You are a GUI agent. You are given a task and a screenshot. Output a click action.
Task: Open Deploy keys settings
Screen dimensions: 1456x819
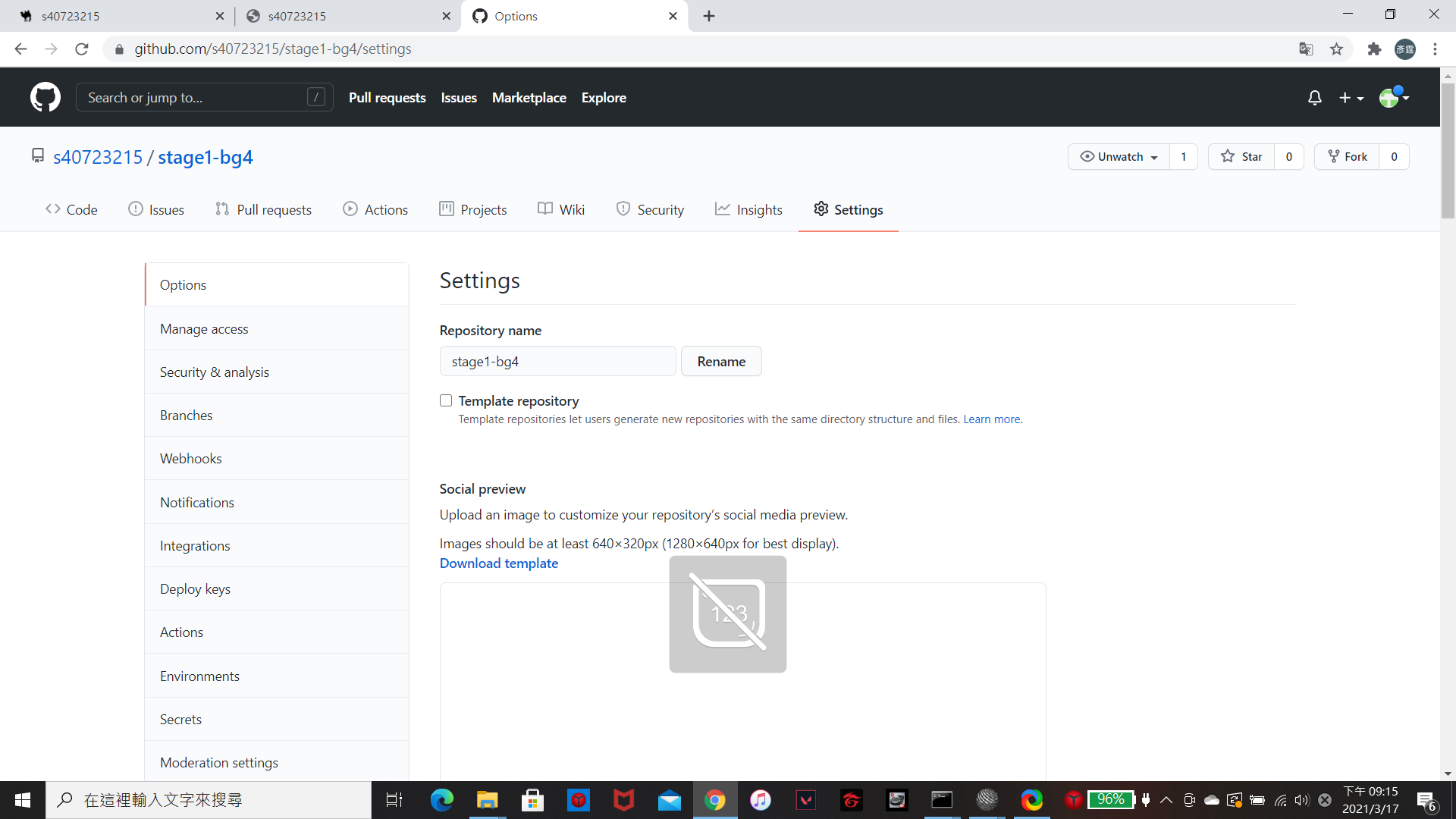pos(277,589)
